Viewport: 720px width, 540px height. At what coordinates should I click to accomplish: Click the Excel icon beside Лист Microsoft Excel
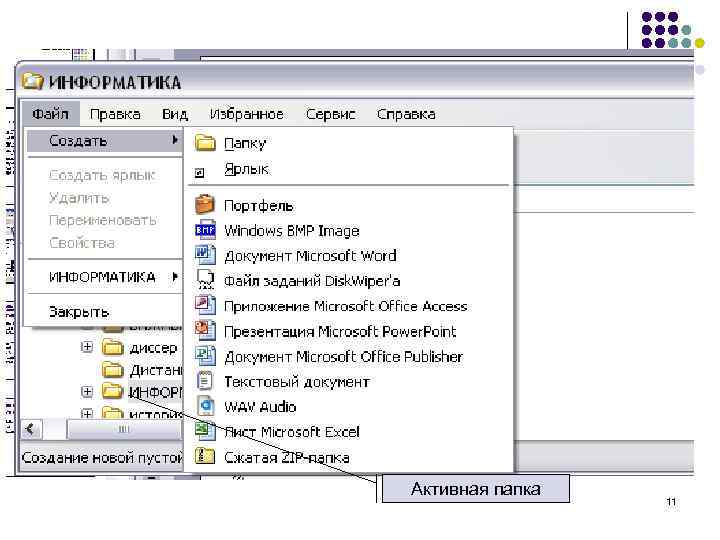pos(205,431)
